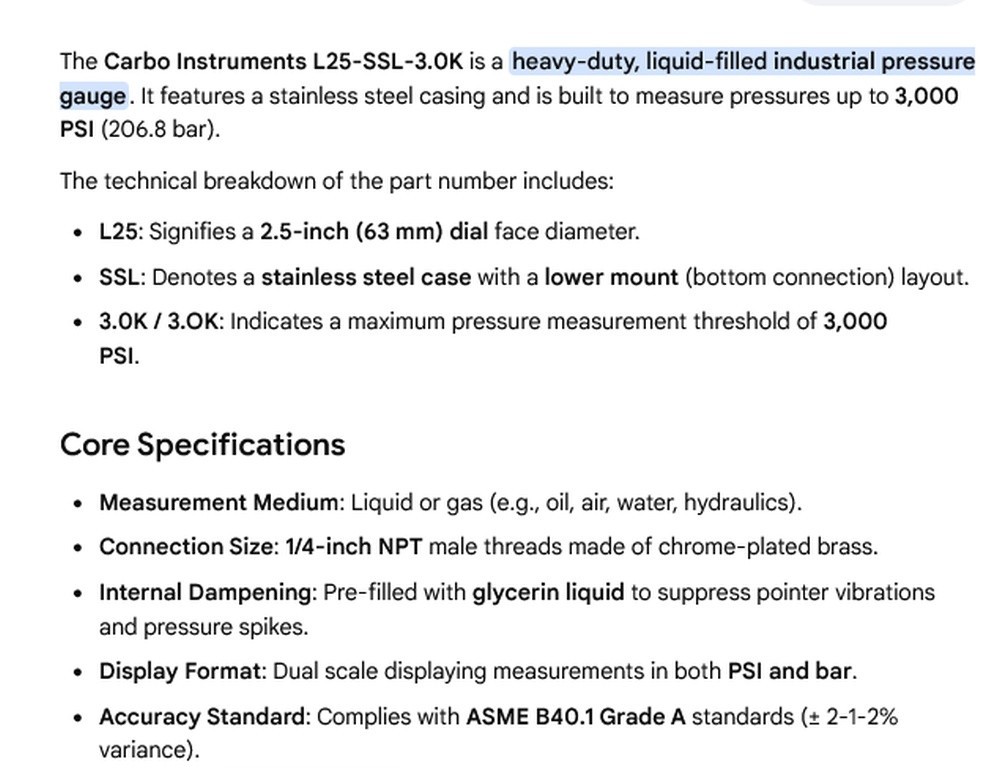Click the "(206.8 bar)" text in first paragraph
This screenshot has height=784, width=1000.
pyautogui.click(x=160, y=129)
